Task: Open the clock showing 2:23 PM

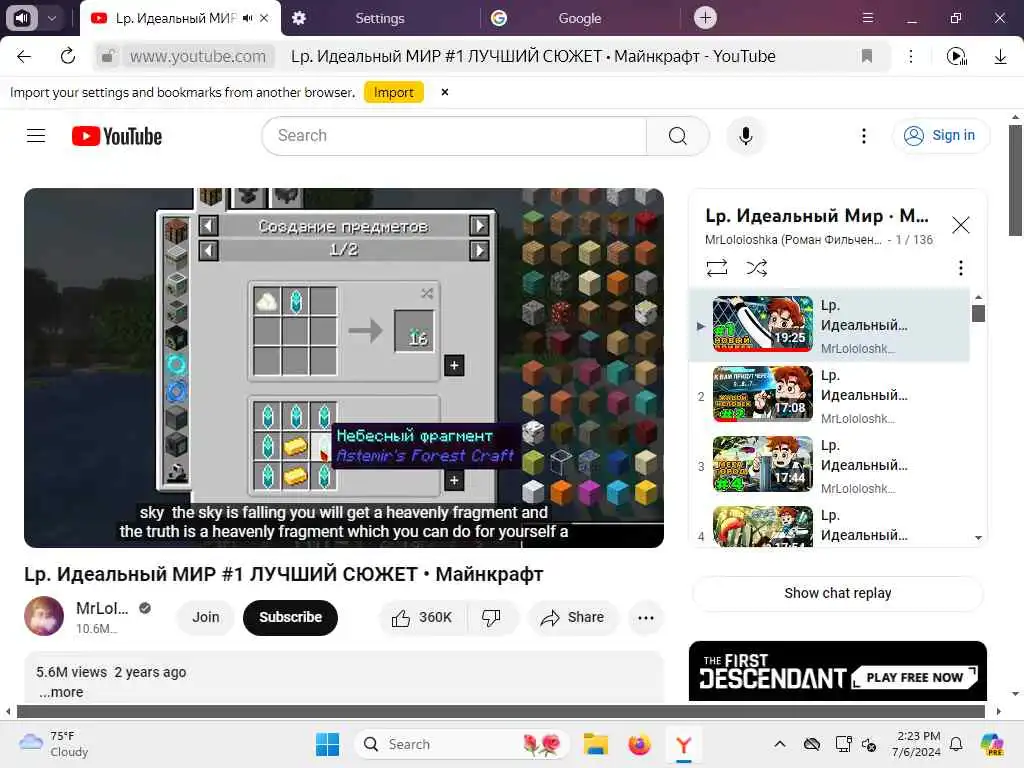Action: point(918,744)
